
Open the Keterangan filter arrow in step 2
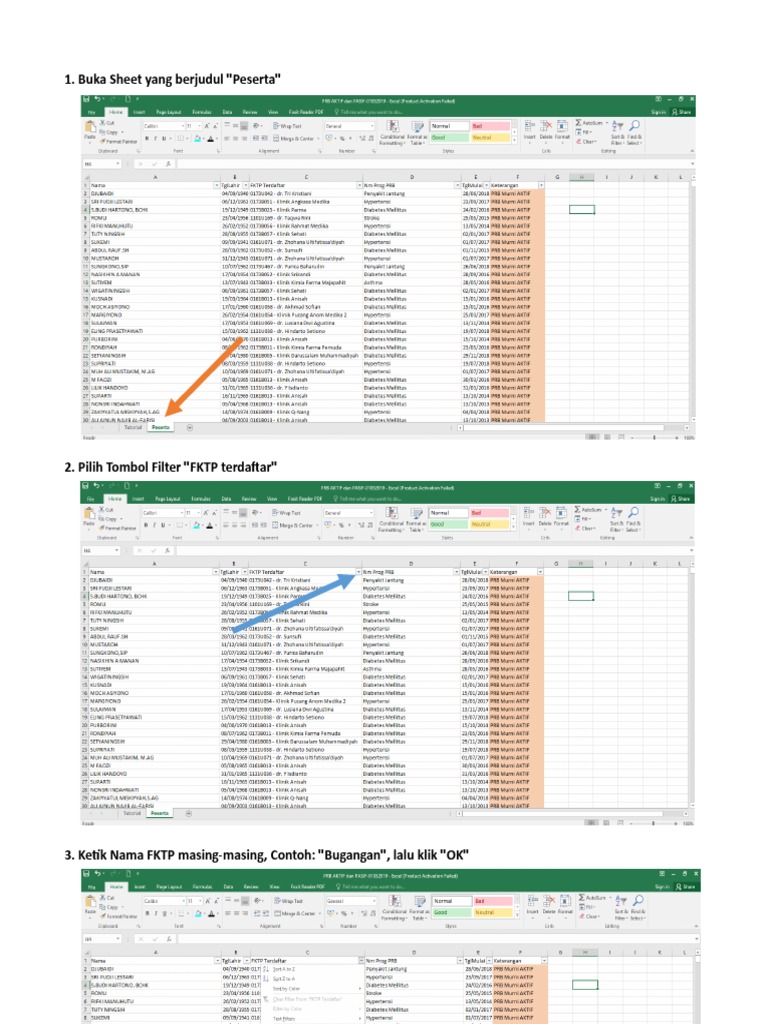(x=540, y=571)
